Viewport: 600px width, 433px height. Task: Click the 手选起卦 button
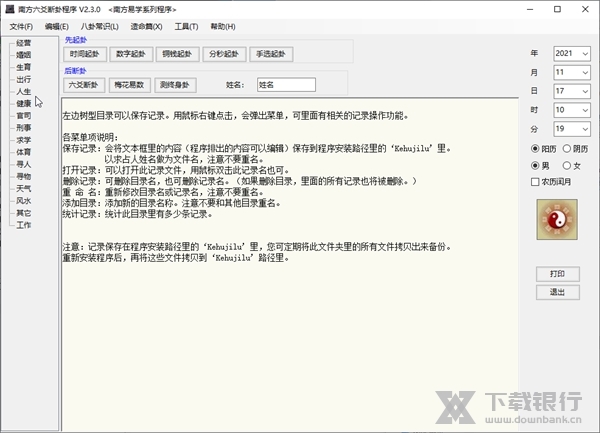pyautogui.click(x=271, y=54)
